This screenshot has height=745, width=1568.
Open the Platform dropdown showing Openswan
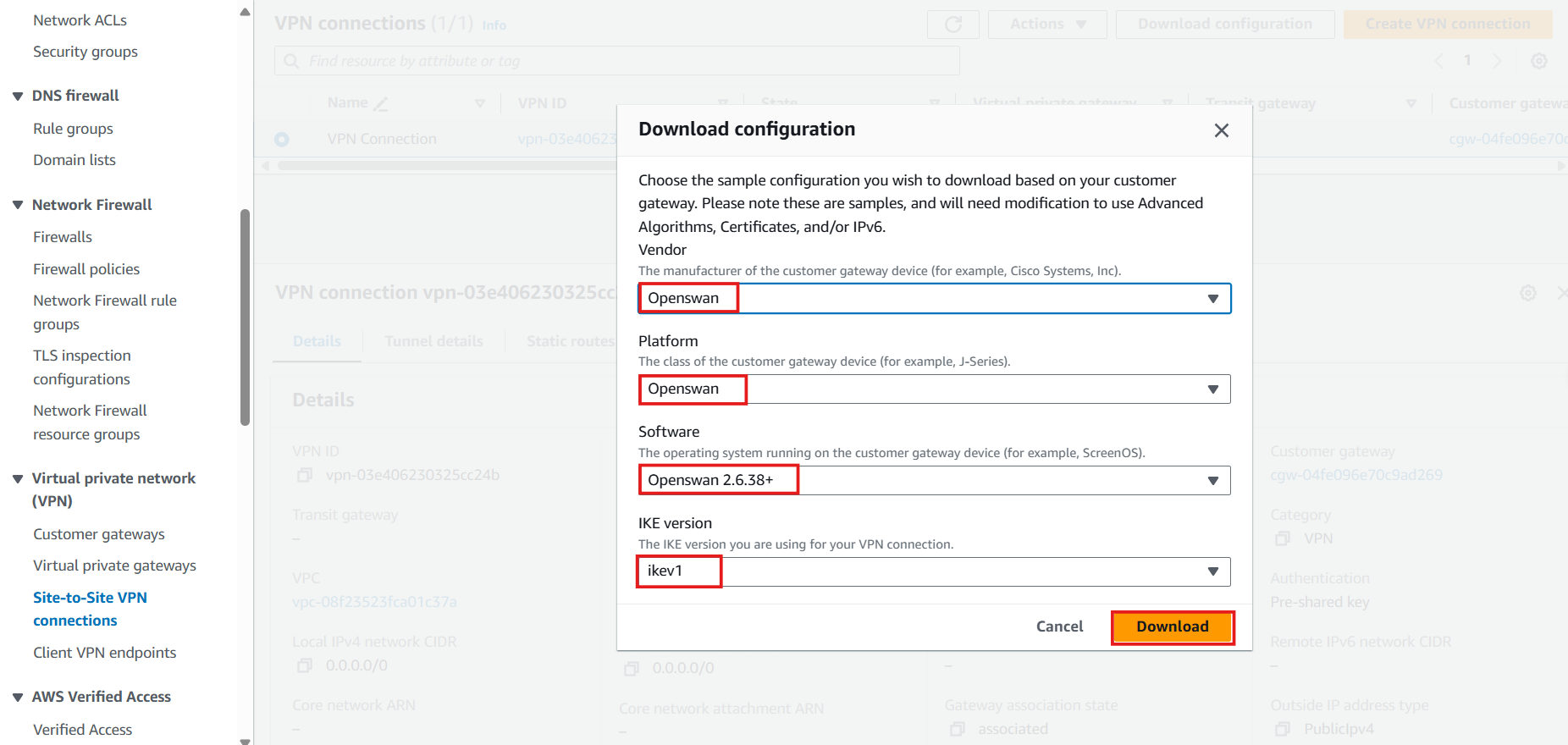click(934, 389)
